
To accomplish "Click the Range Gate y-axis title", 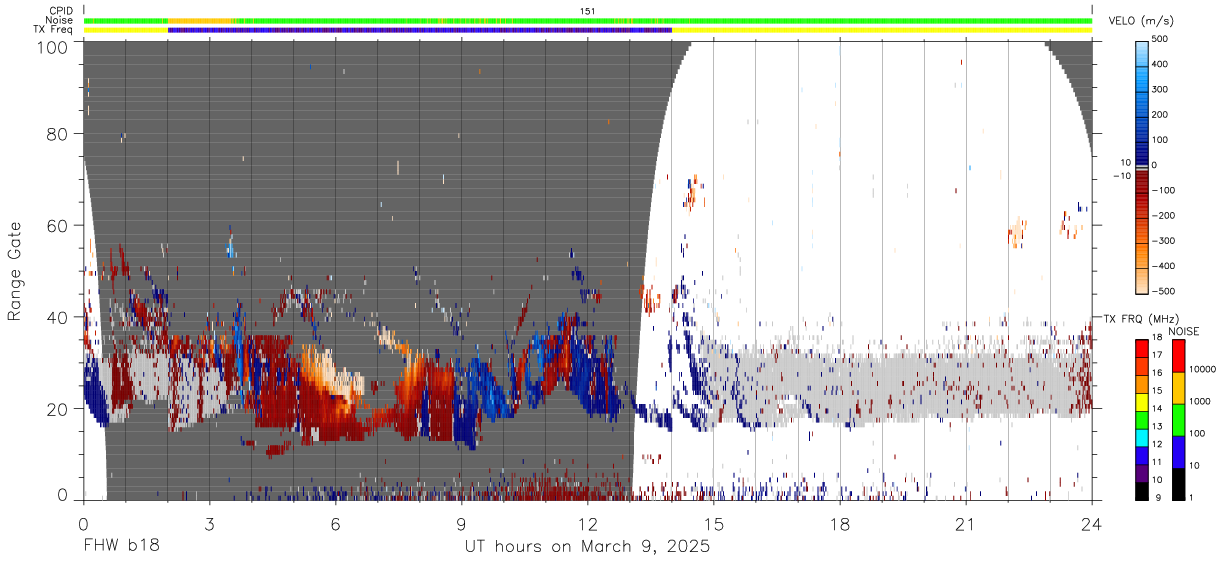I will point(15,272).
